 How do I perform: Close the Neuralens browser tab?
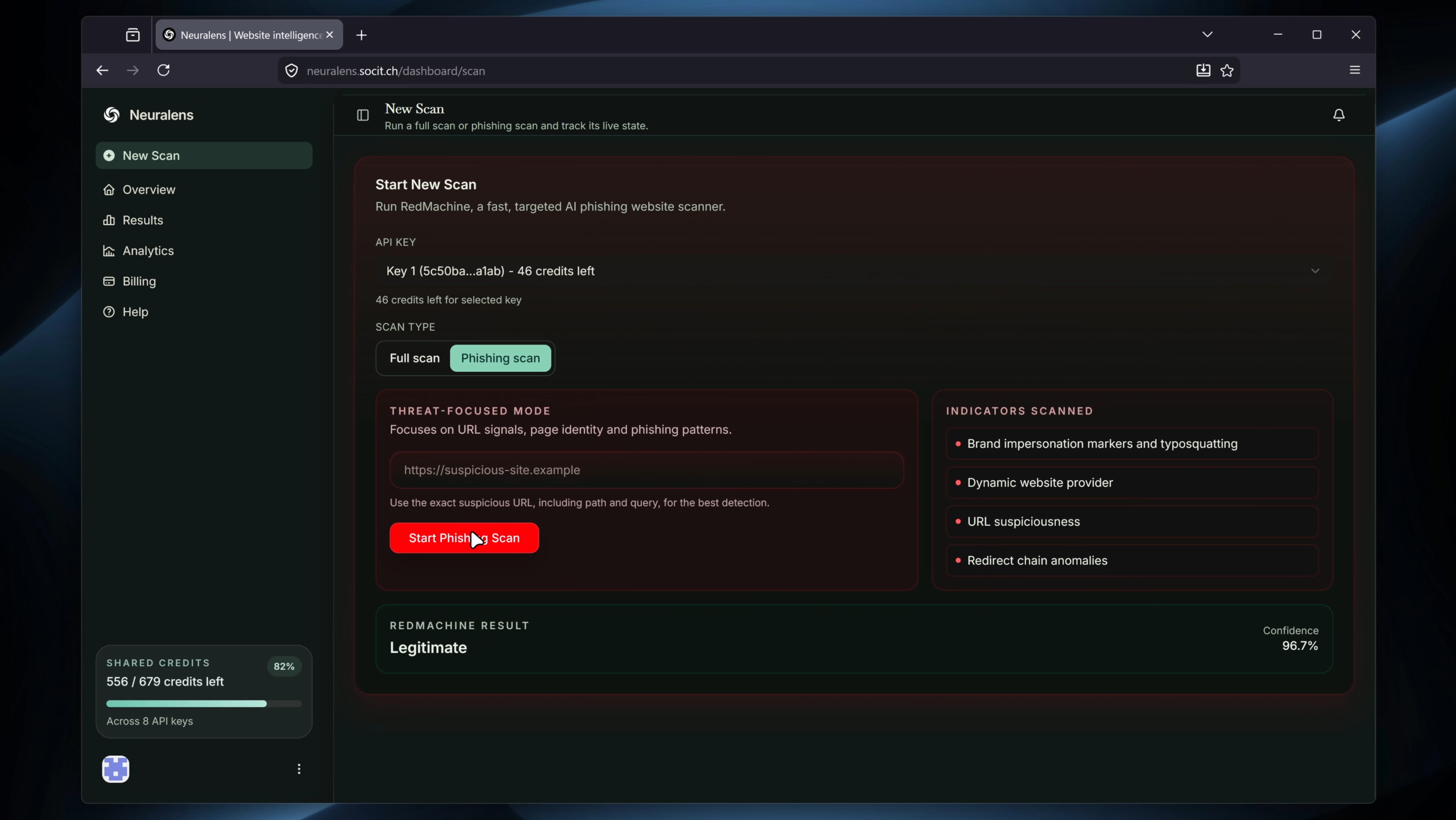[330, 35]
